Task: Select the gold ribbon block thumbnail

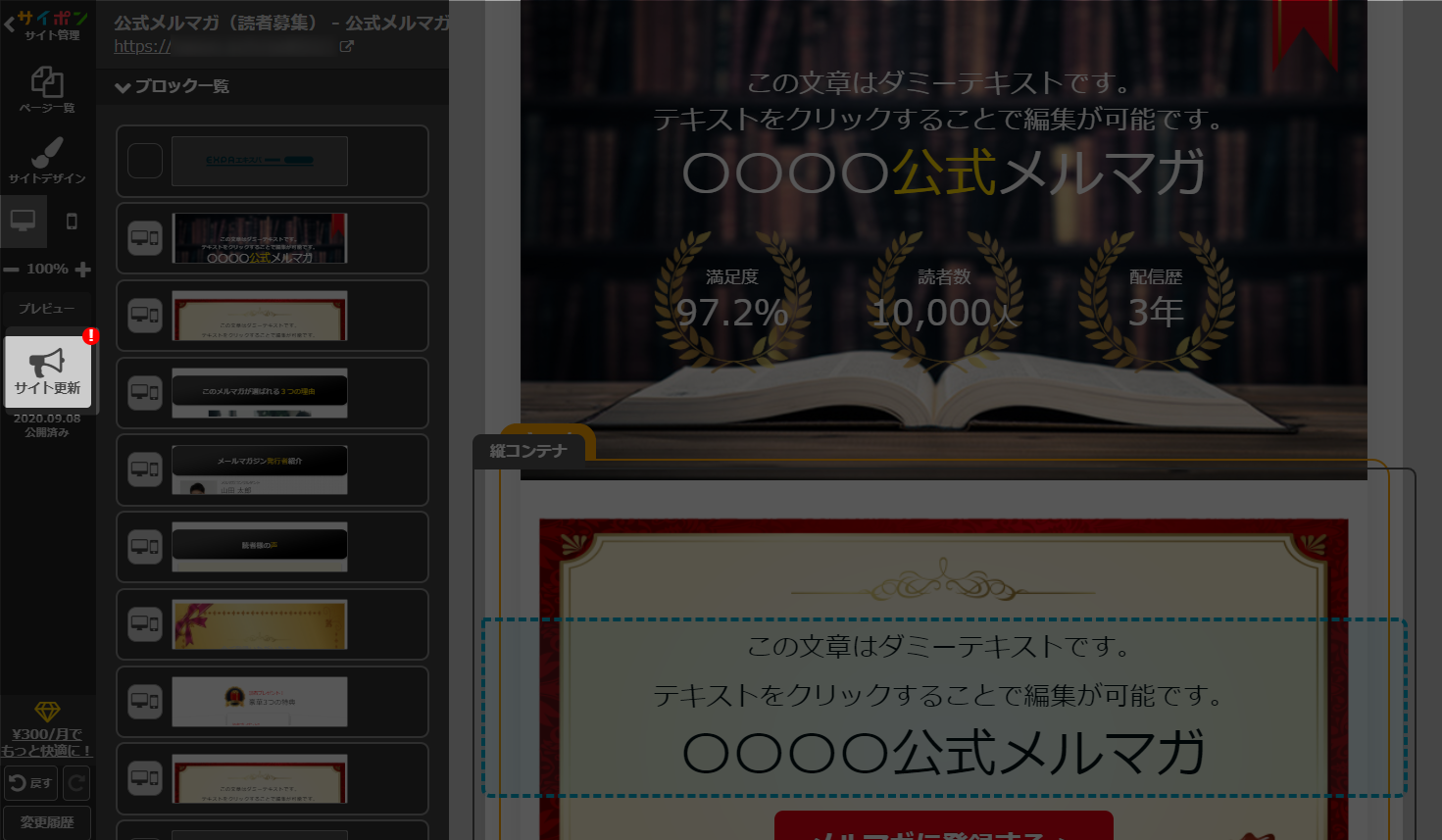Action: coord(260,624)
